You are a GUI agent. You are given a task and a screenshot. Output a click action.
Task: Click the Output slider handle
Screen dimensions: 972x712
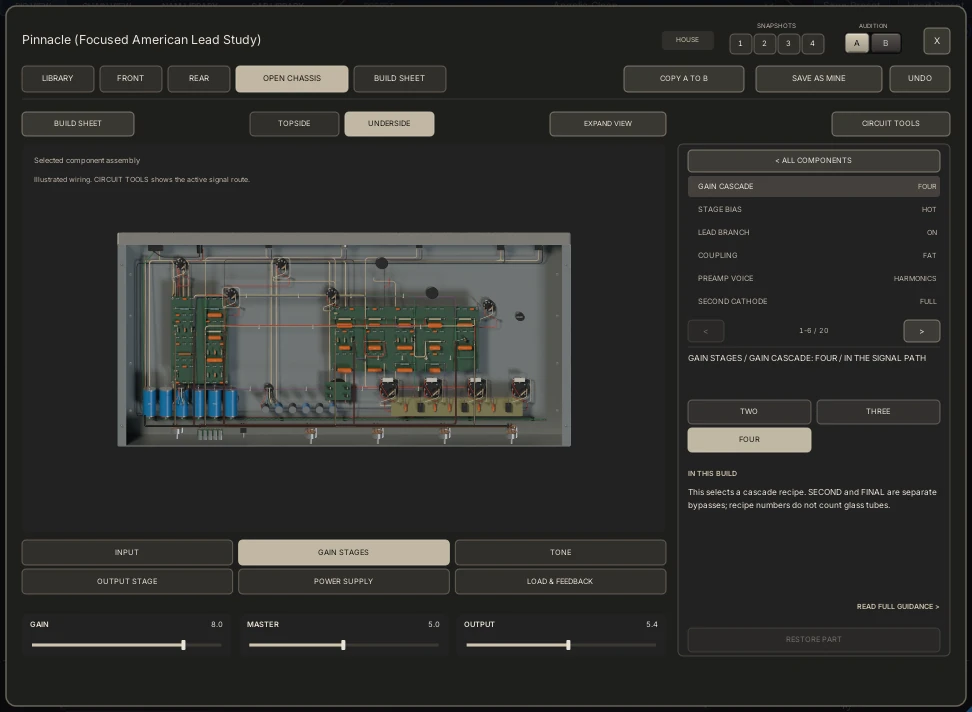tap(568, 645)
